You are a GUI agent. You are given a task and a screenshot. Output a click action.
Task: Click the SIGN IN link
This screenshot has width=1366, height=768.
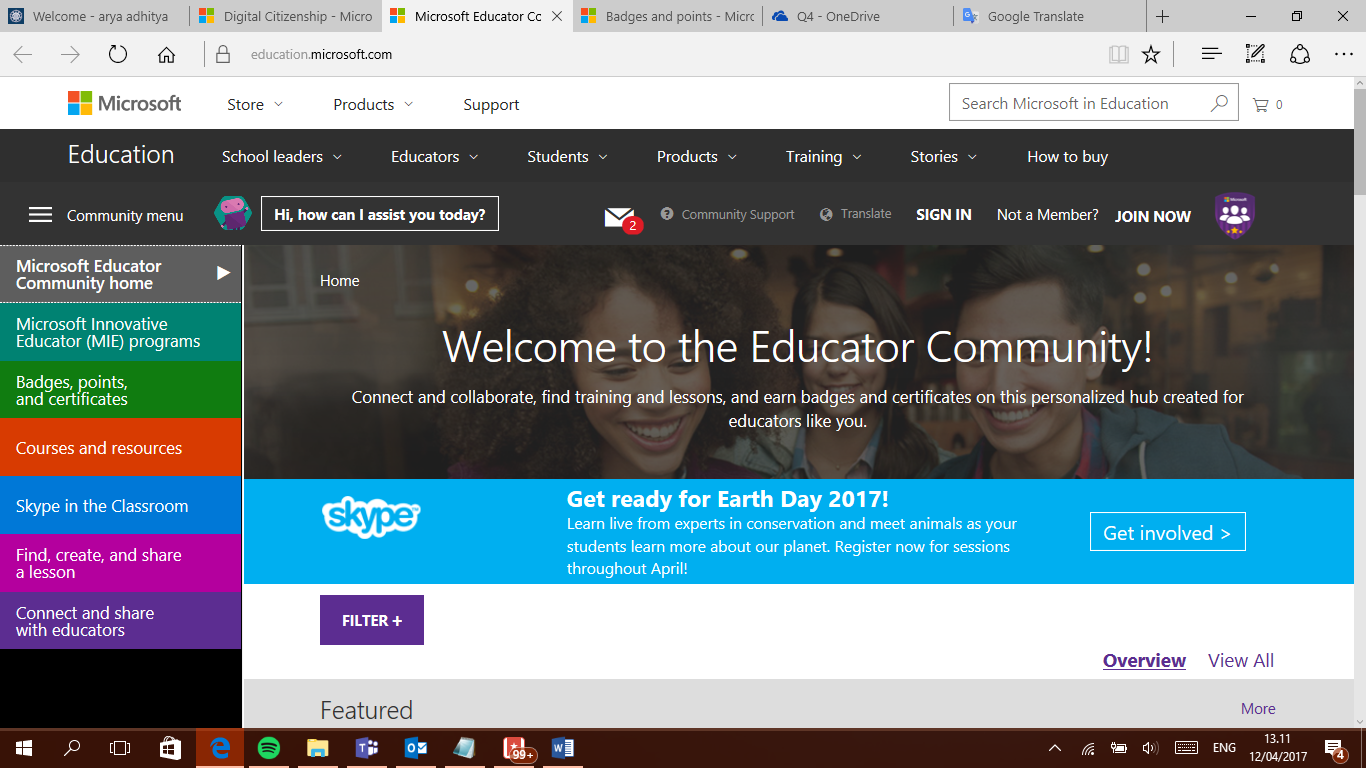tap(944, 215)
